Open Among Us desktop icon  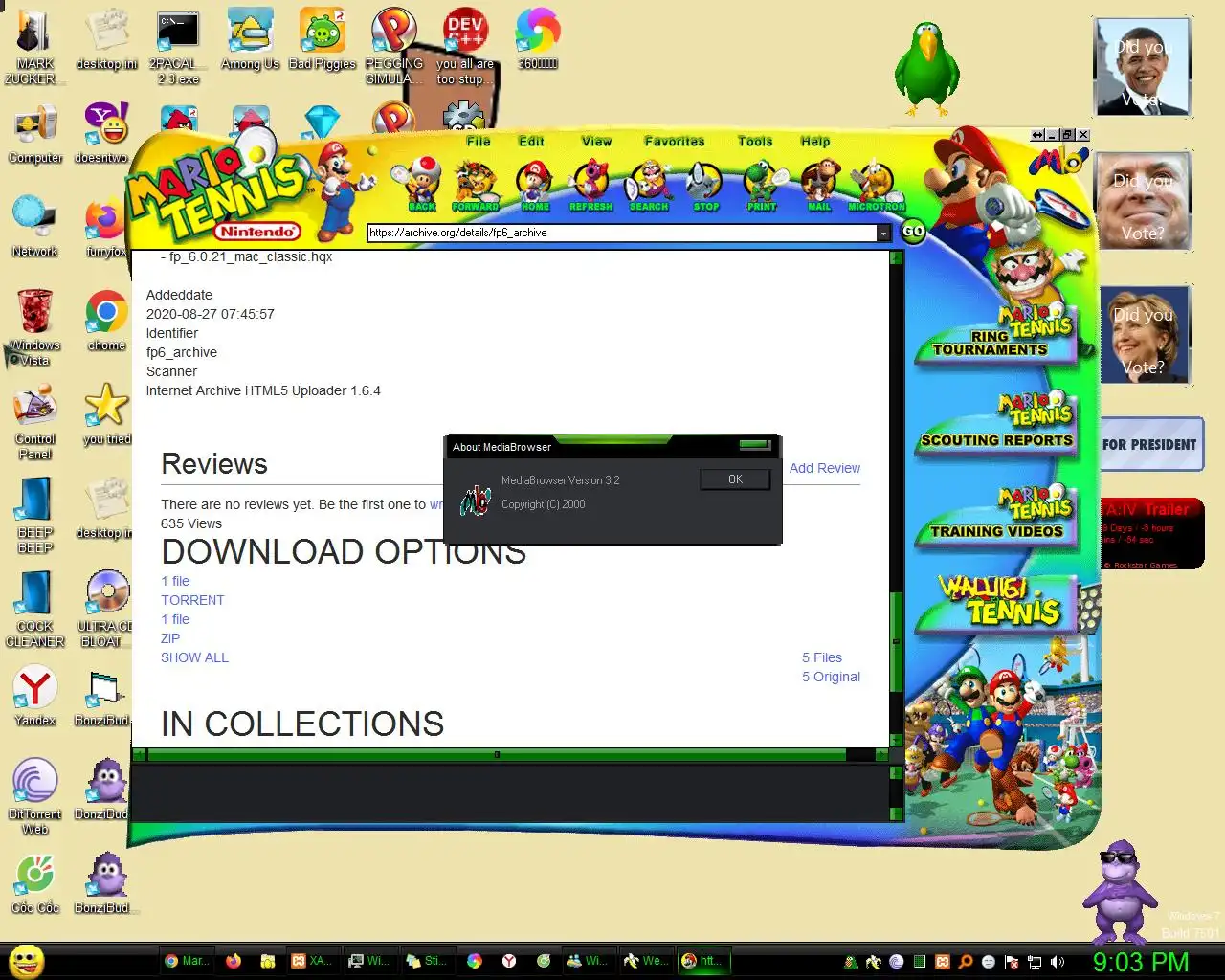click(x=250, y=40)
